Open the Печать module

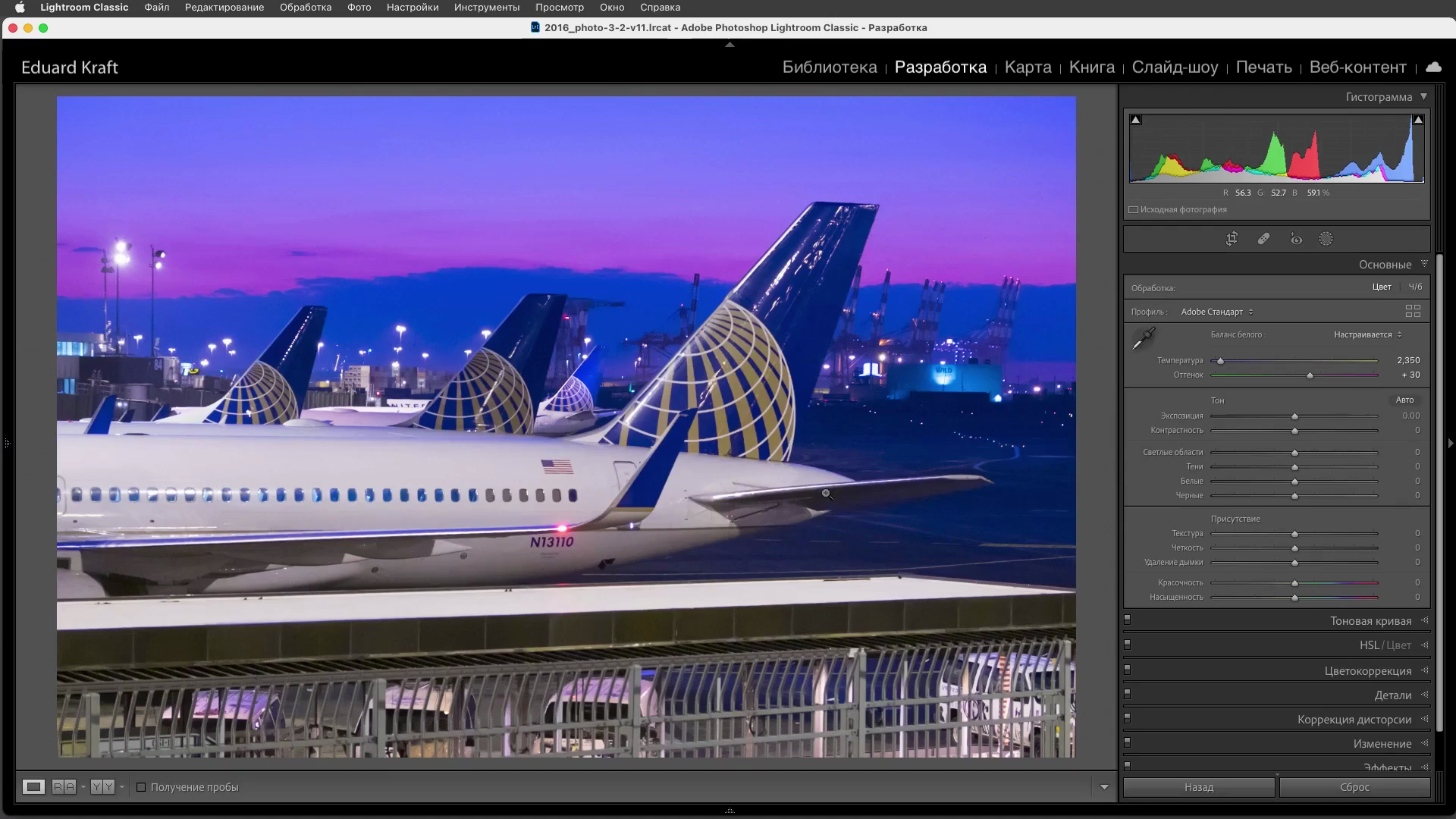coord(1263,67)
